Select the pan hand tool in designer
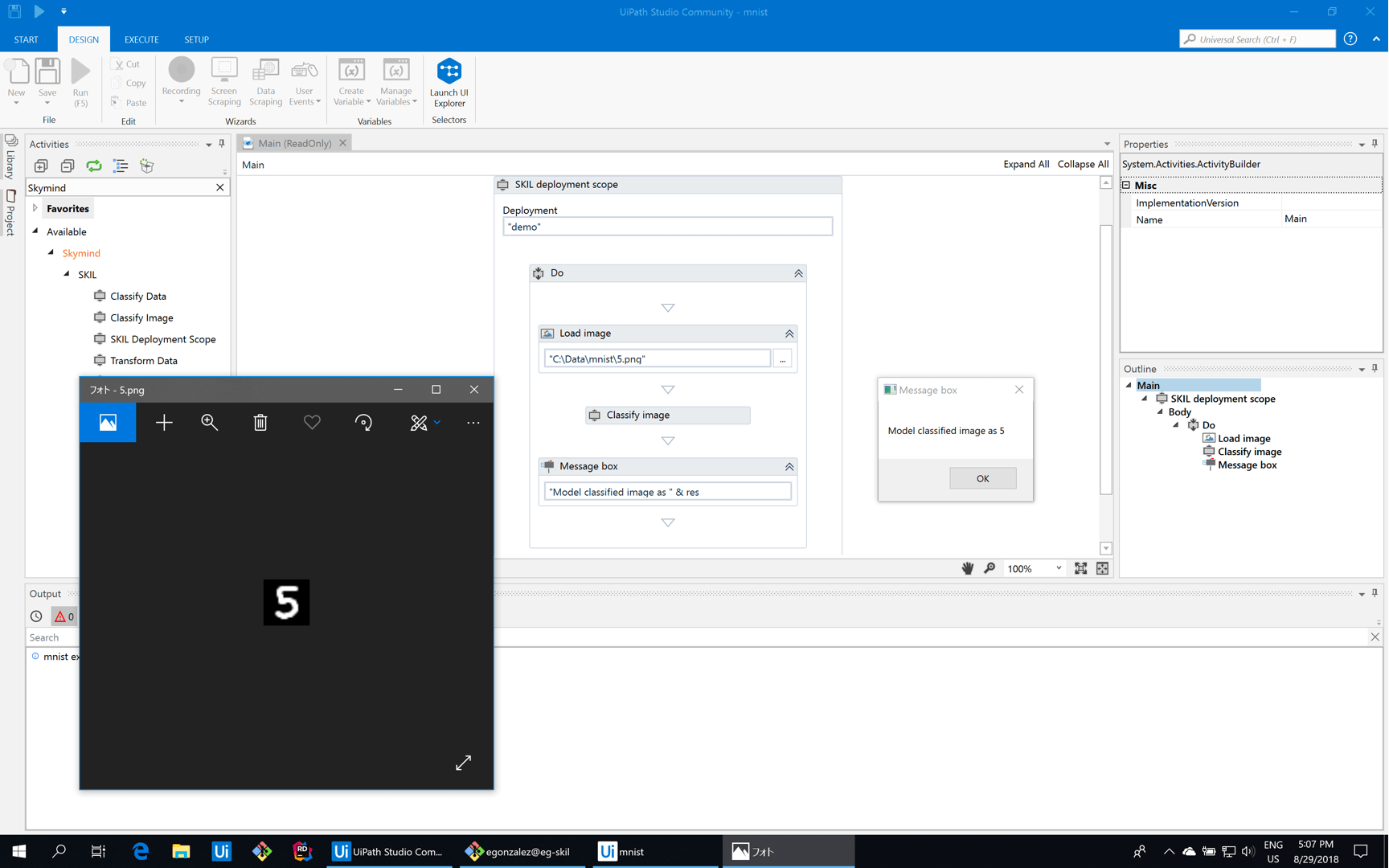The image size is (1389, 868). tap(968, 568)
